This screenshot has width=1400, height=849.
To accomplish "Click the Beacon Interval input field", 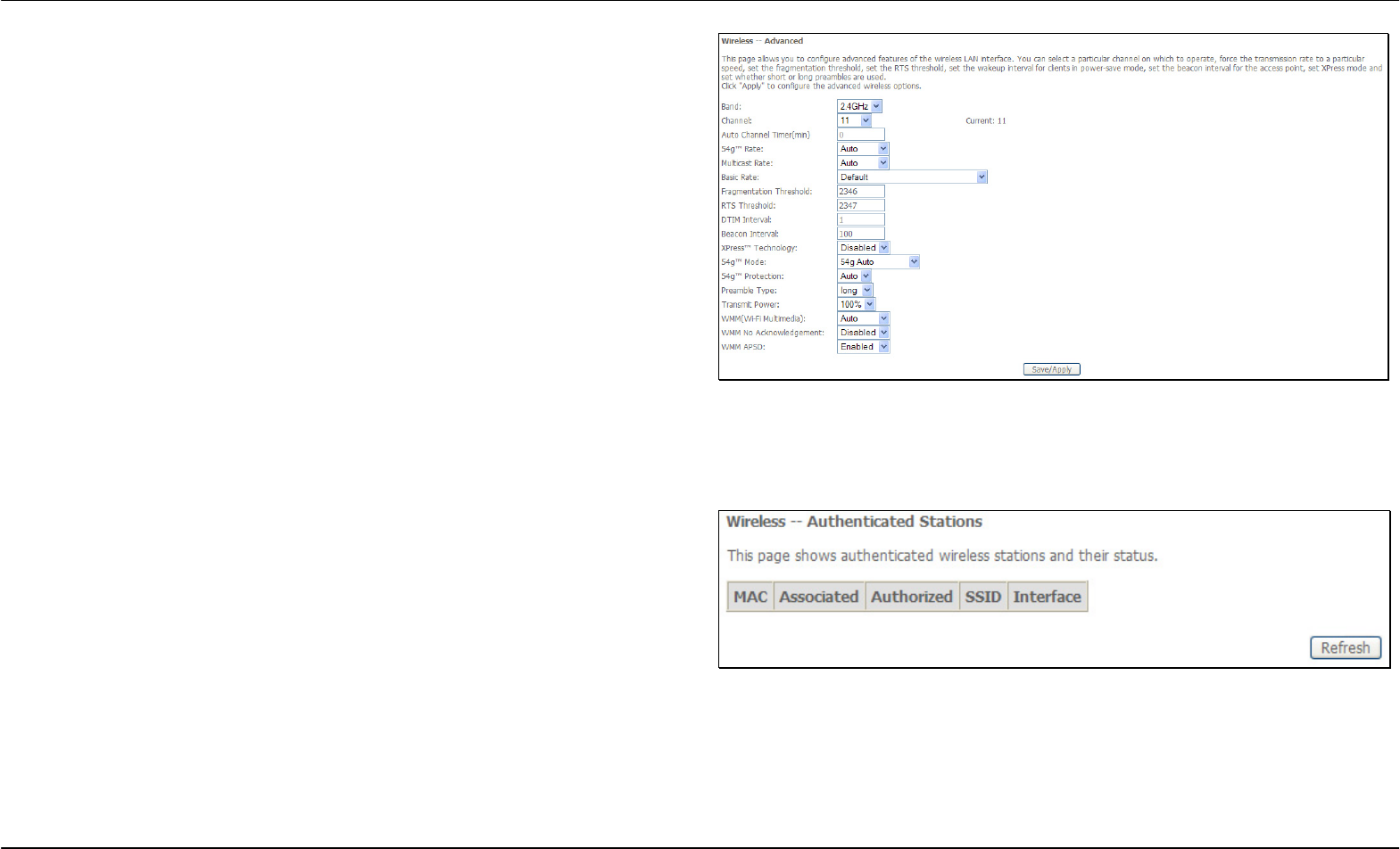I will [861, 234].
